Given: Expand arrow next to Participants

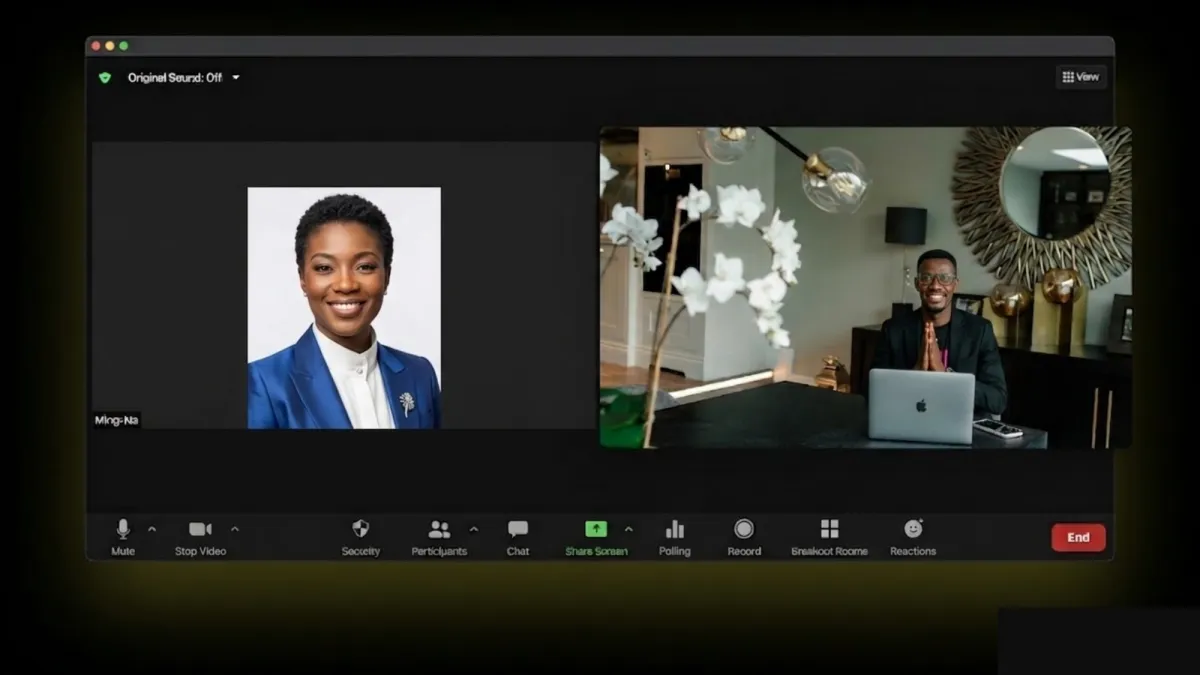Looking at the screenshot, I should click(x=474, y=529).
